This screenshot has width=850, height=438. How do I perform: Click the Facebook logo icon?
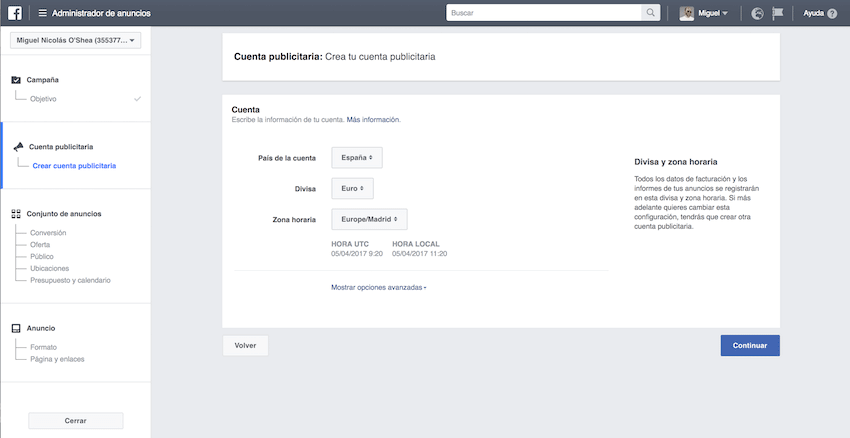point(15,13)
